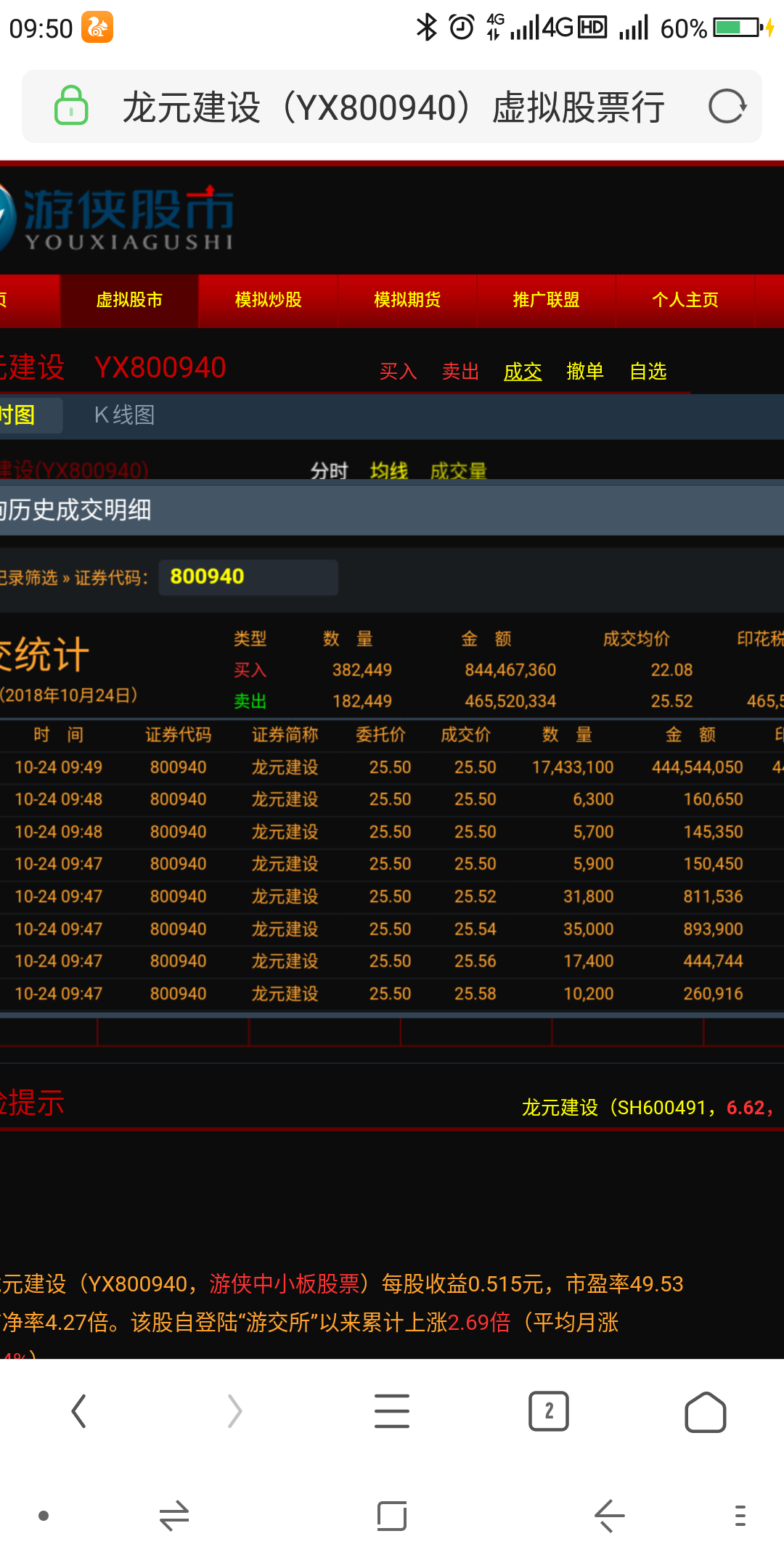Open the browser hamburger menu
784x1568 pixels.
(x=392, y=1411)
